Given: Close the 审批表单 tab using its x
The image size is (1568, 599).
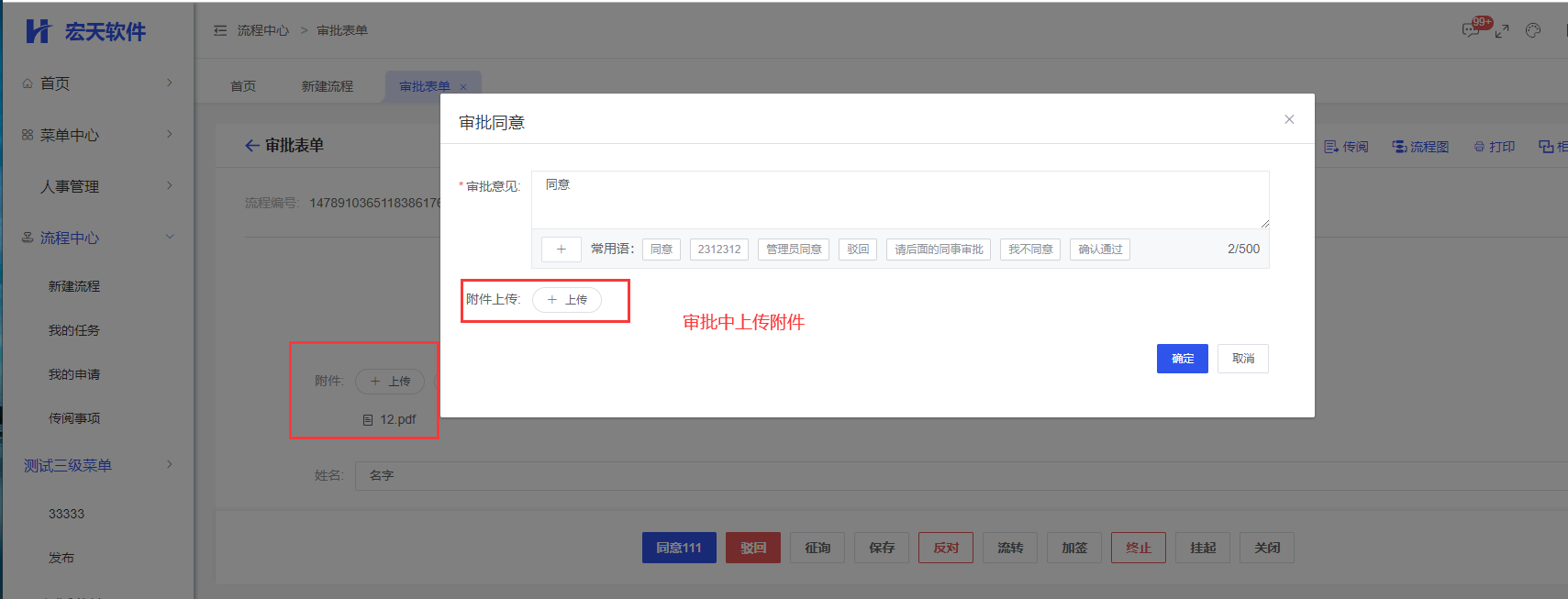Looking at the screenshot, I should 463,87.
